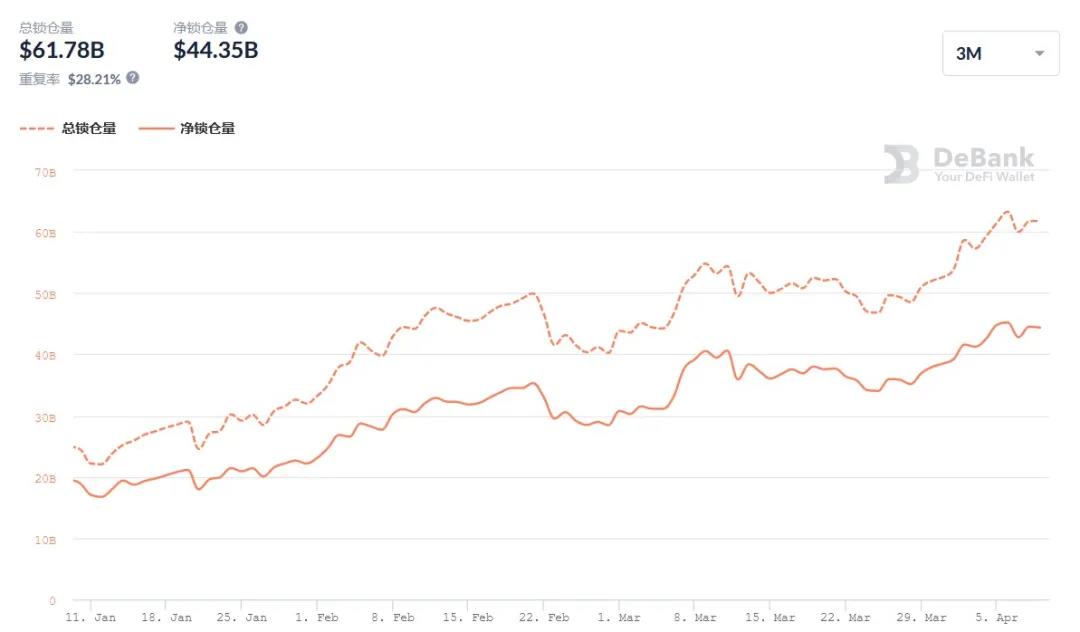This screenshot has width=1080, height=632.
Task: Click the solid line legend swatch
Action: [x=155, y=128]
